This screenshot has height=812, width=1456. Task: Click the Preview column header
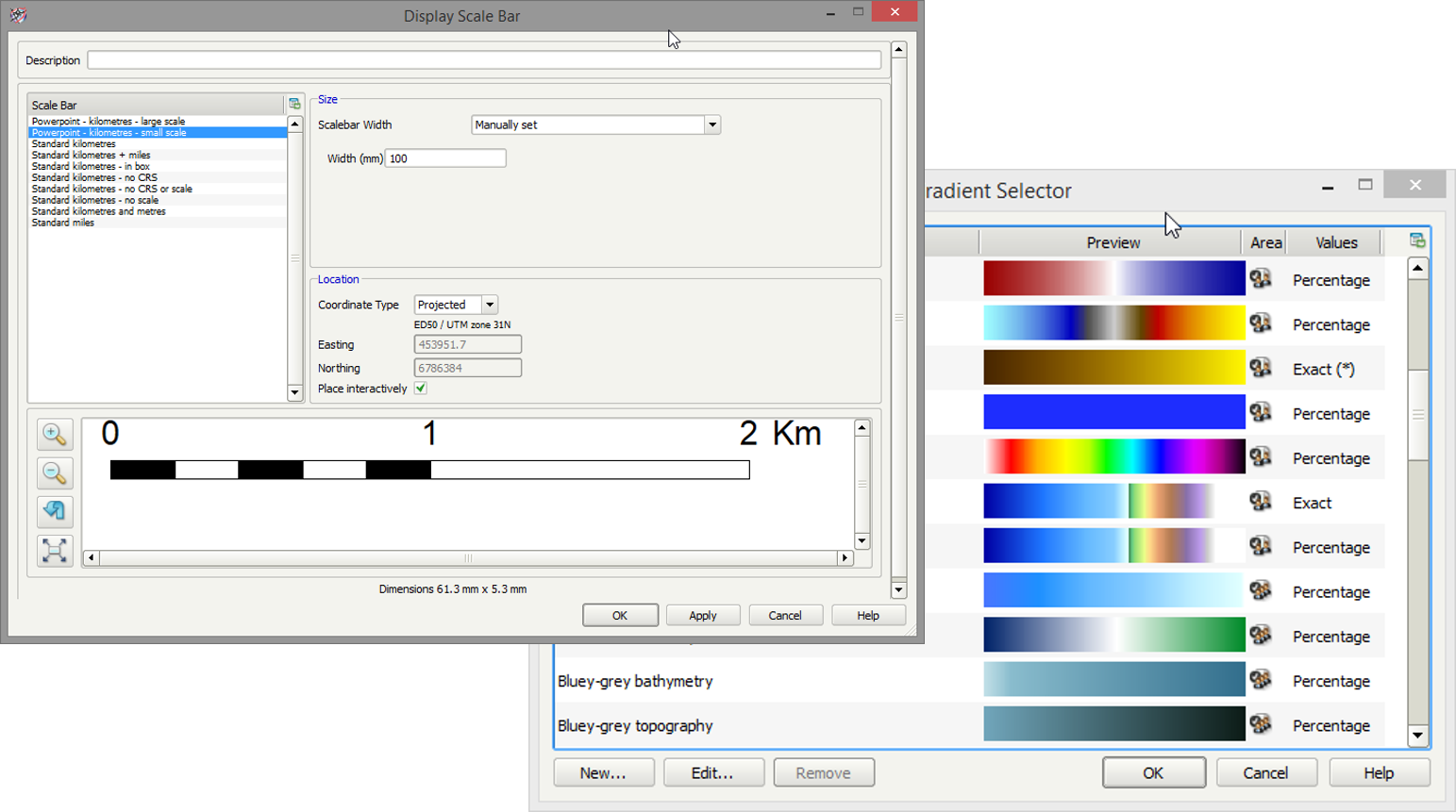click(x=1112, y=241)
